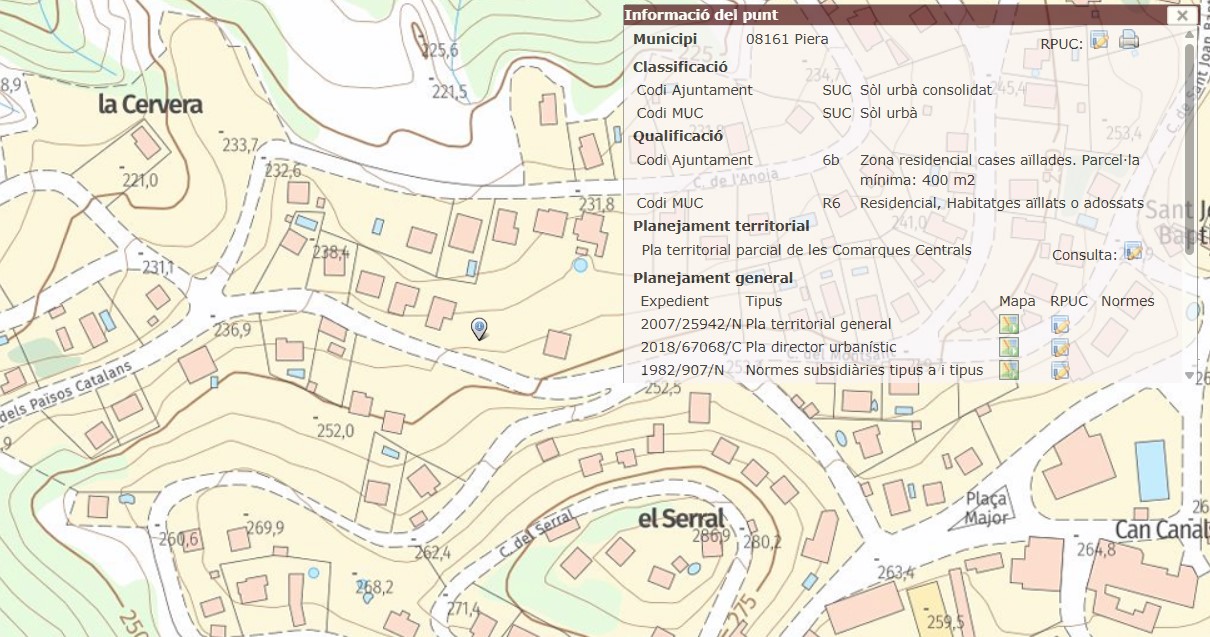The width and height of the screenshot is (1210, 637).
Task: Click the Normes column header
Action: pos(1128,301)
